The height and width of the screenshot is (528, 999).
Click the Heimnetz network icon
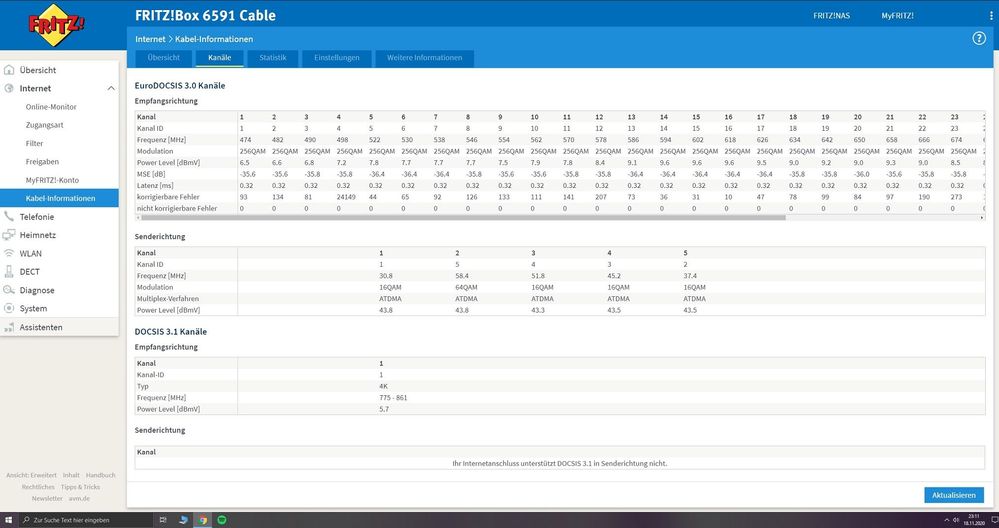[9, 235]
